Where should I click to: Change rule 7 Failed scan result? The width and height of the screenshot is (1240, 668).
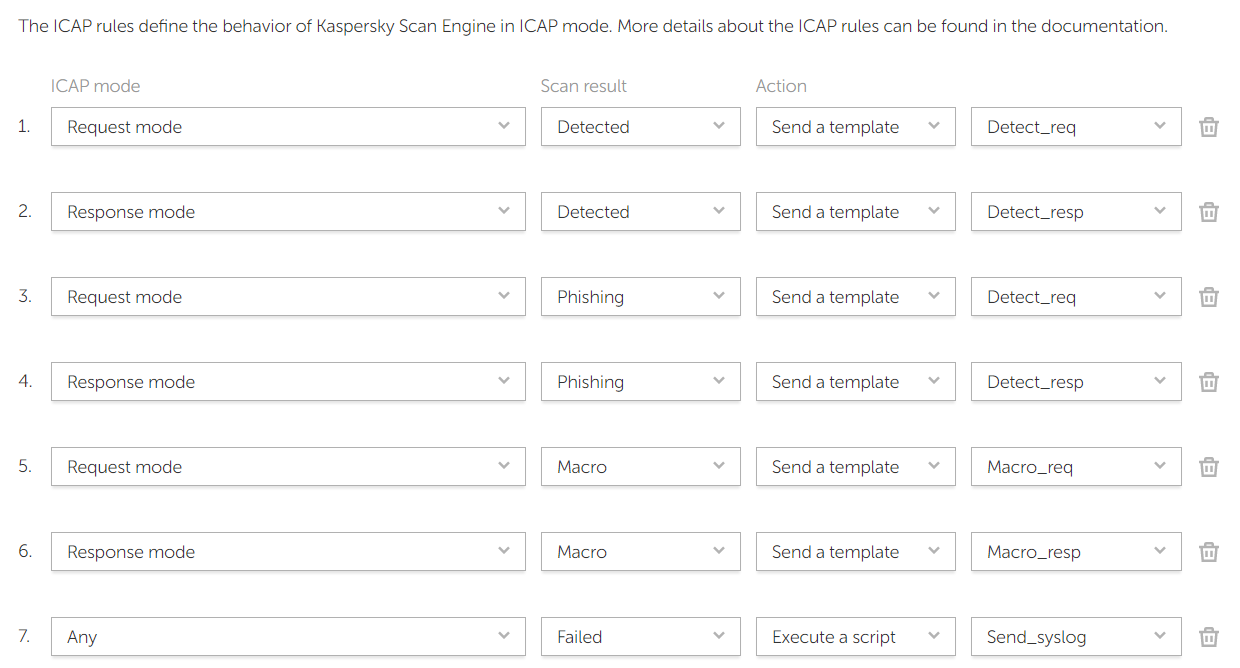[x=640, y=637]
